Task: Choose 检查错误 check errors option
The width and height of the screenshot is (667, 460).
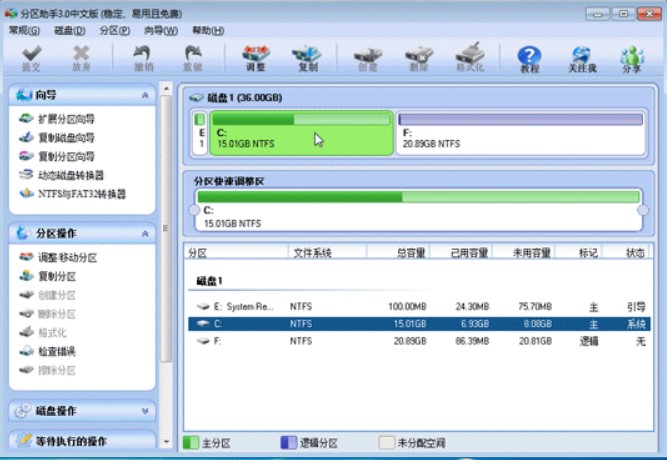Action: tap(48, 351)
